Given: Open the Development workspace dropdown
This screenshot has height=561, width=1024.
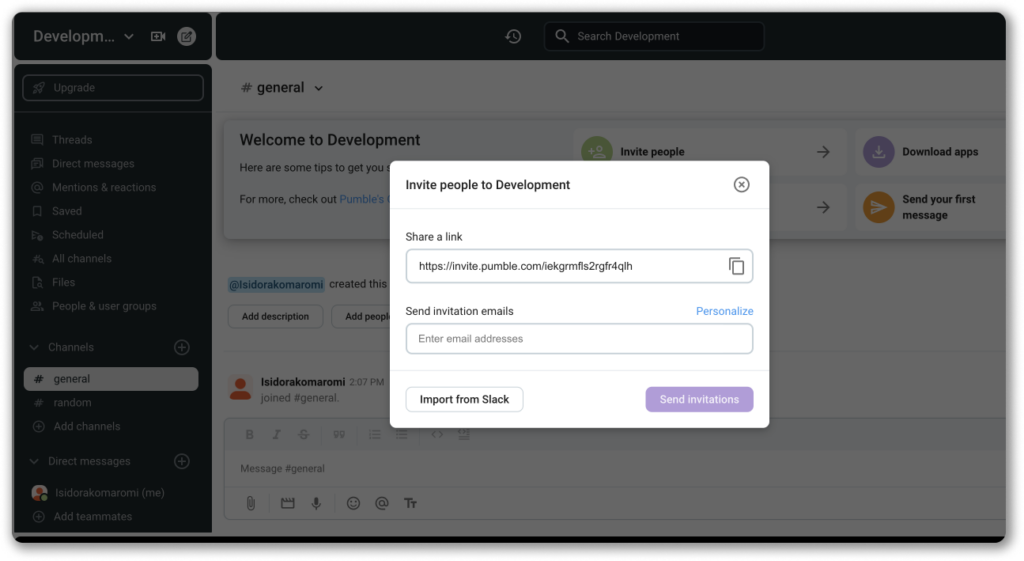Looking at the screenshot, I should click(x=83, y=37).
